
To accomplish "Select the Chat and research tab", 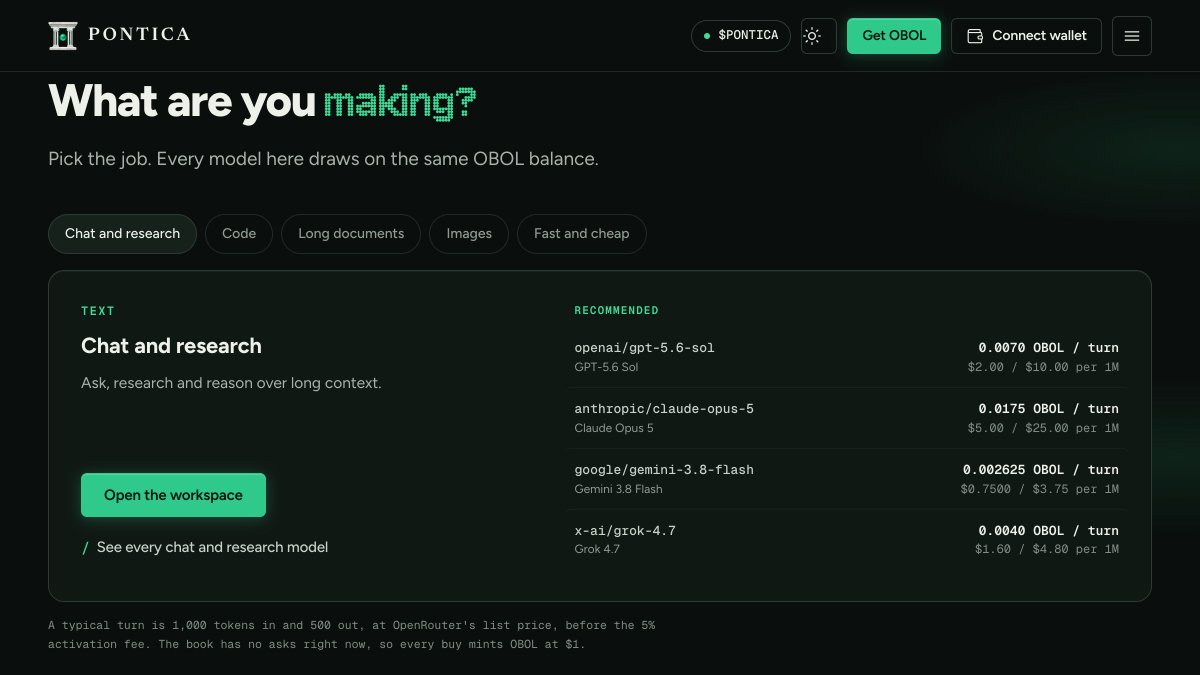I will (122, 234).
